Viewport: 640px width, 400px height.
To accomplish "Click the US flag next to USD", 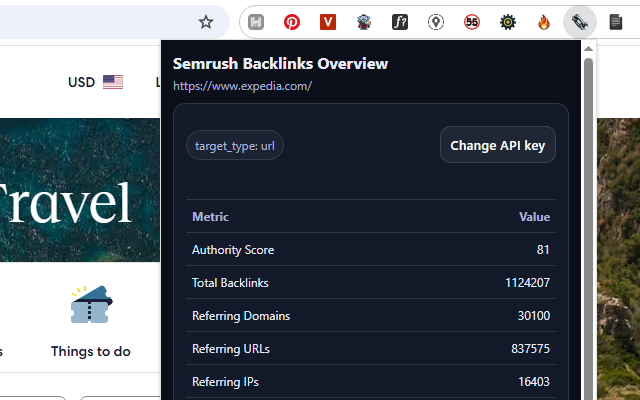I will point(113,82).
